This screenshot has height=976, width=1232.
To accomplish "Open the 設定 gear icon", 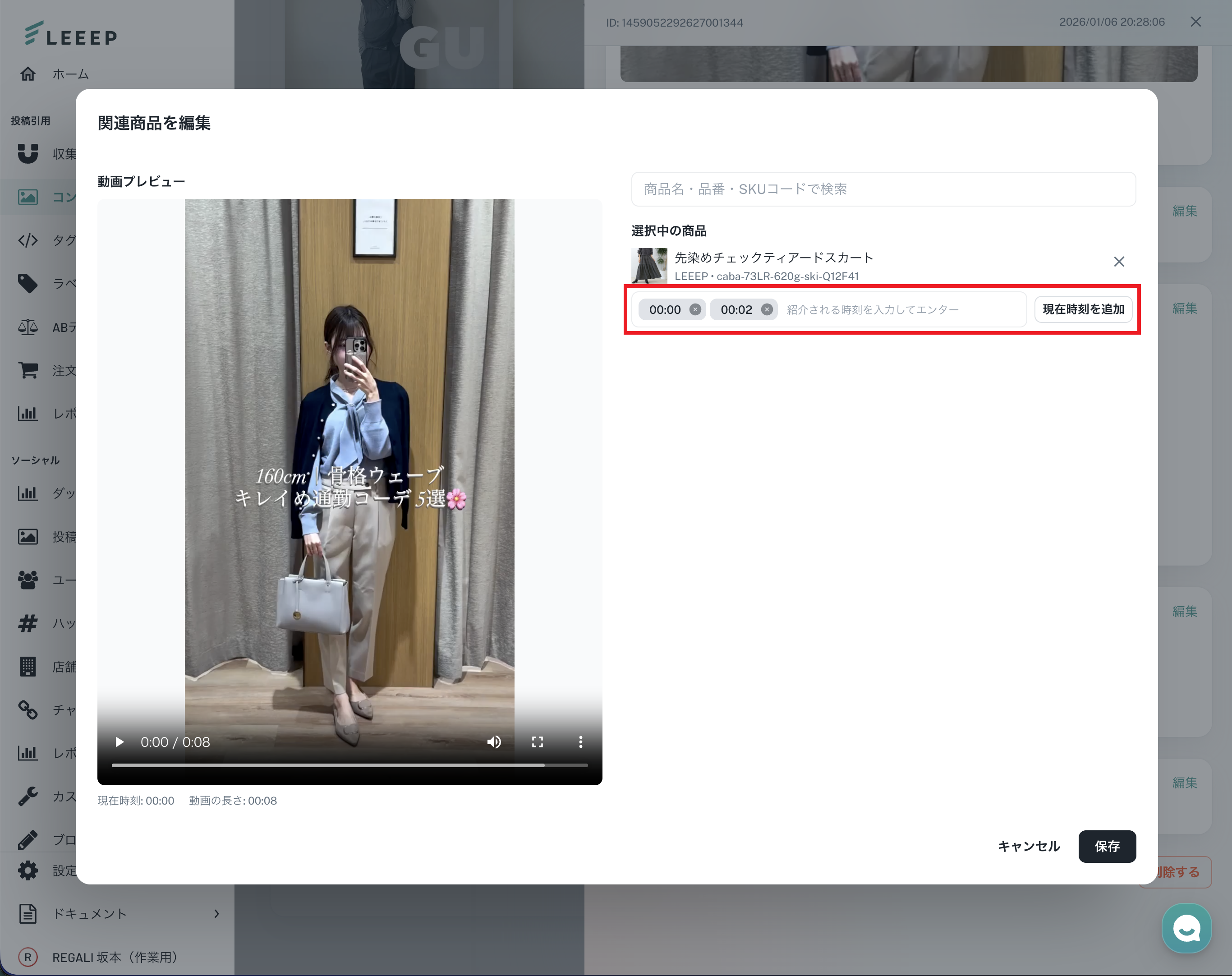I will tap(28, 870).
